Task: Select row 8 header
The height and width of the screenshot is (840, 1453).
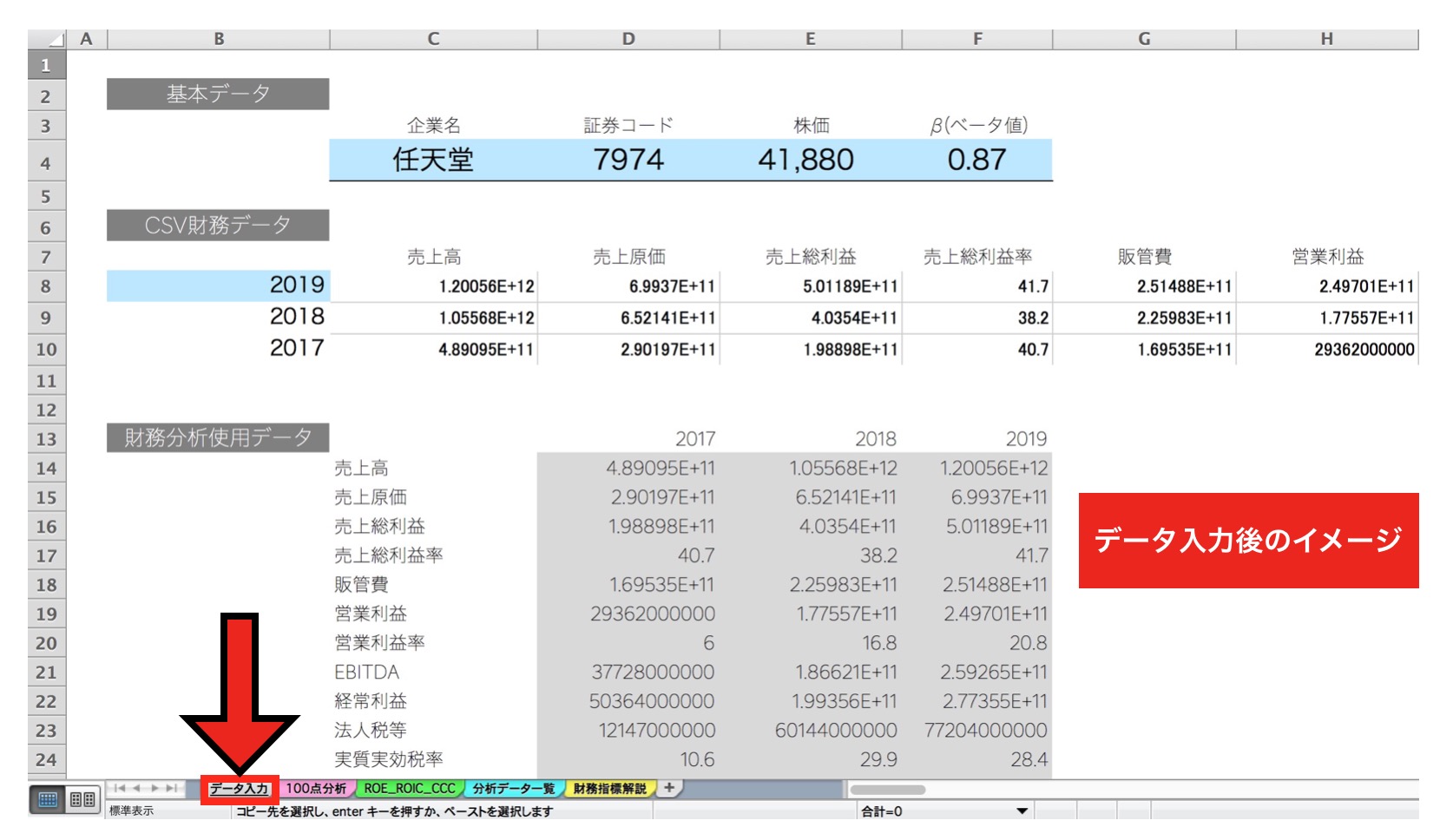Action: pyautogui.click(x=46, y=286)
